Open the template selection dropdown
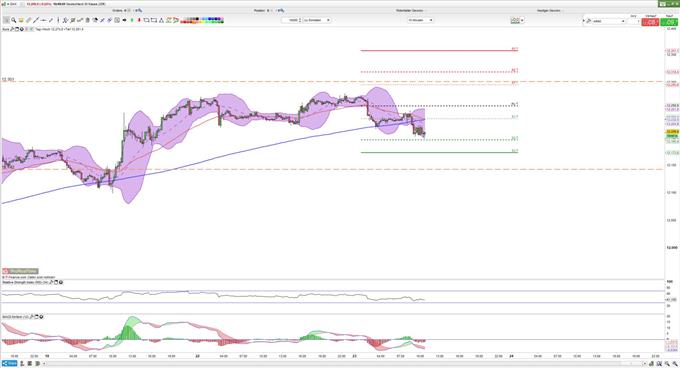The height and width of the screenshot is (368, 680). pyautogui.click(x=608, y=21)
